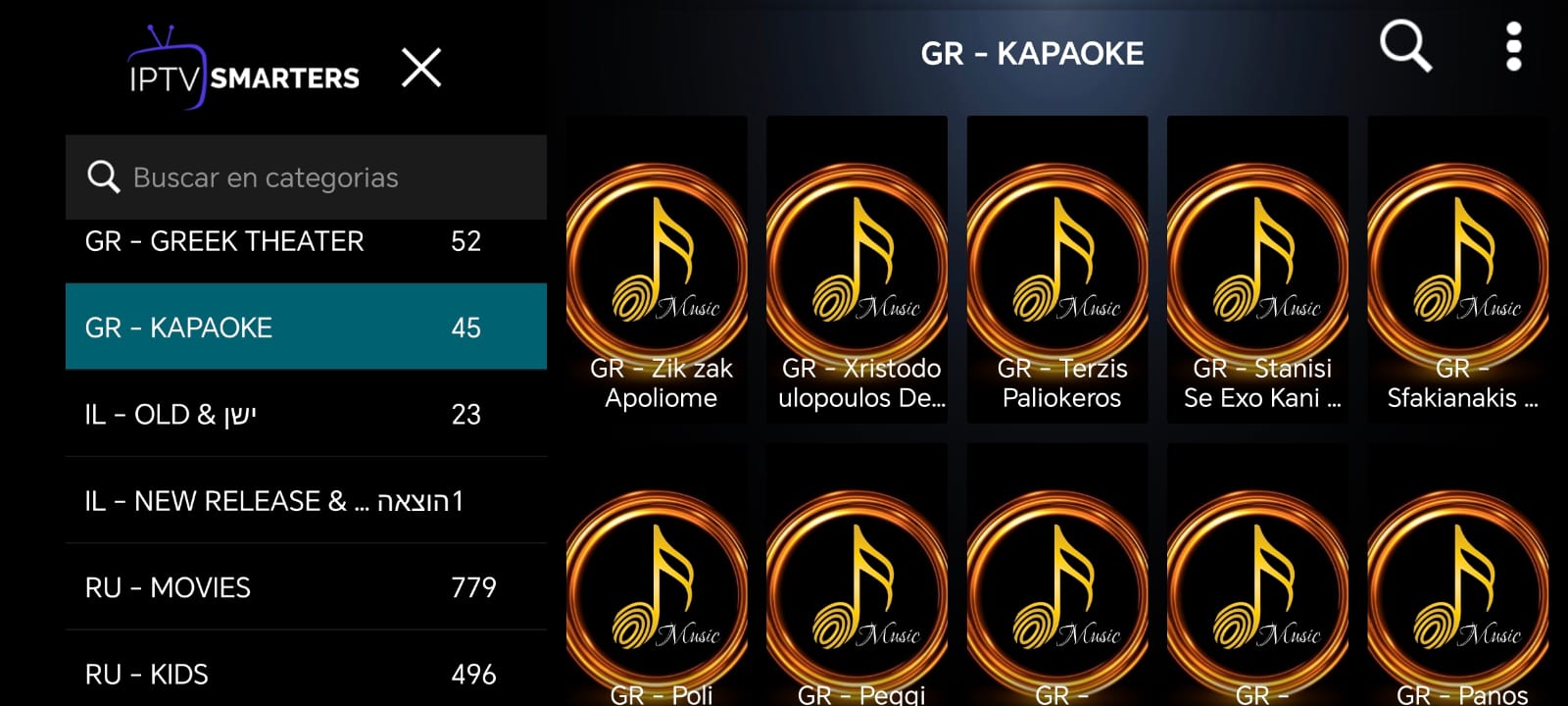Open the IL - NEW RELEASE category

306,500
